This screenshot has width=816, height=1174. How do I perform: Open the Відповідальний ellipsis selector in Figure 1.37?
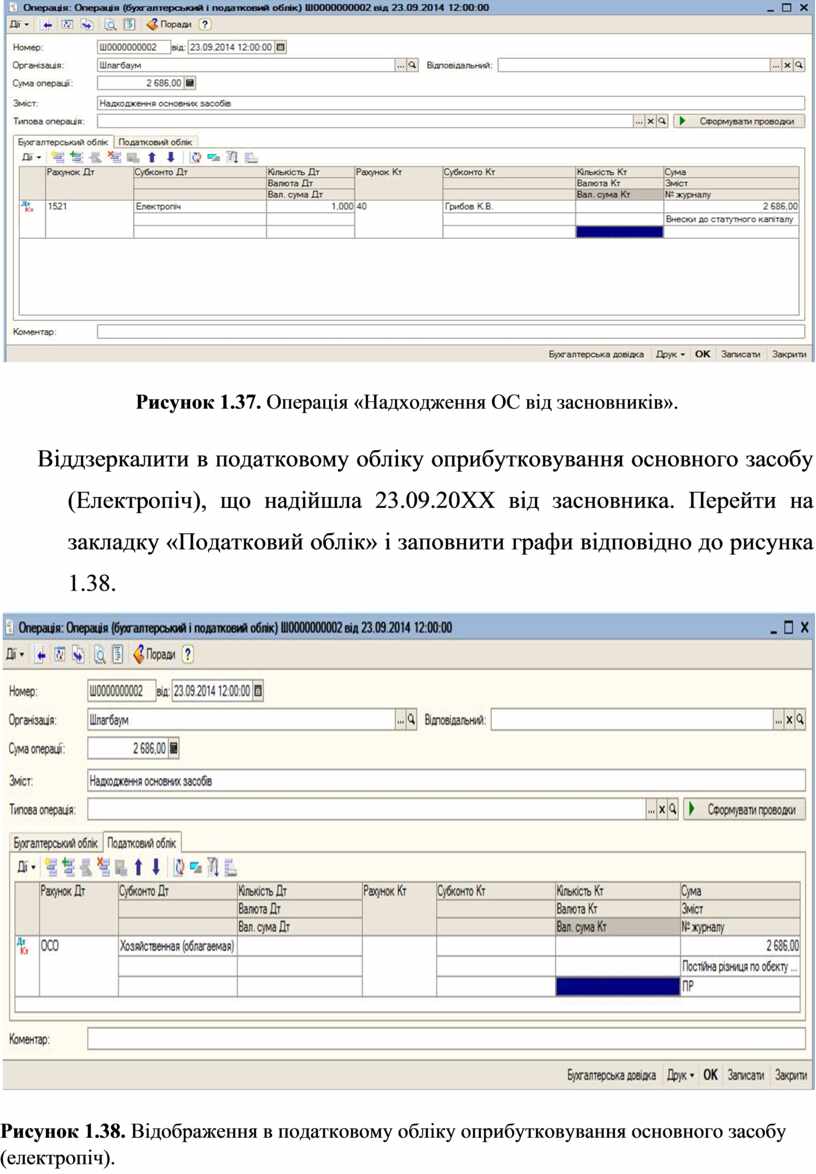[x=776, y=65]
